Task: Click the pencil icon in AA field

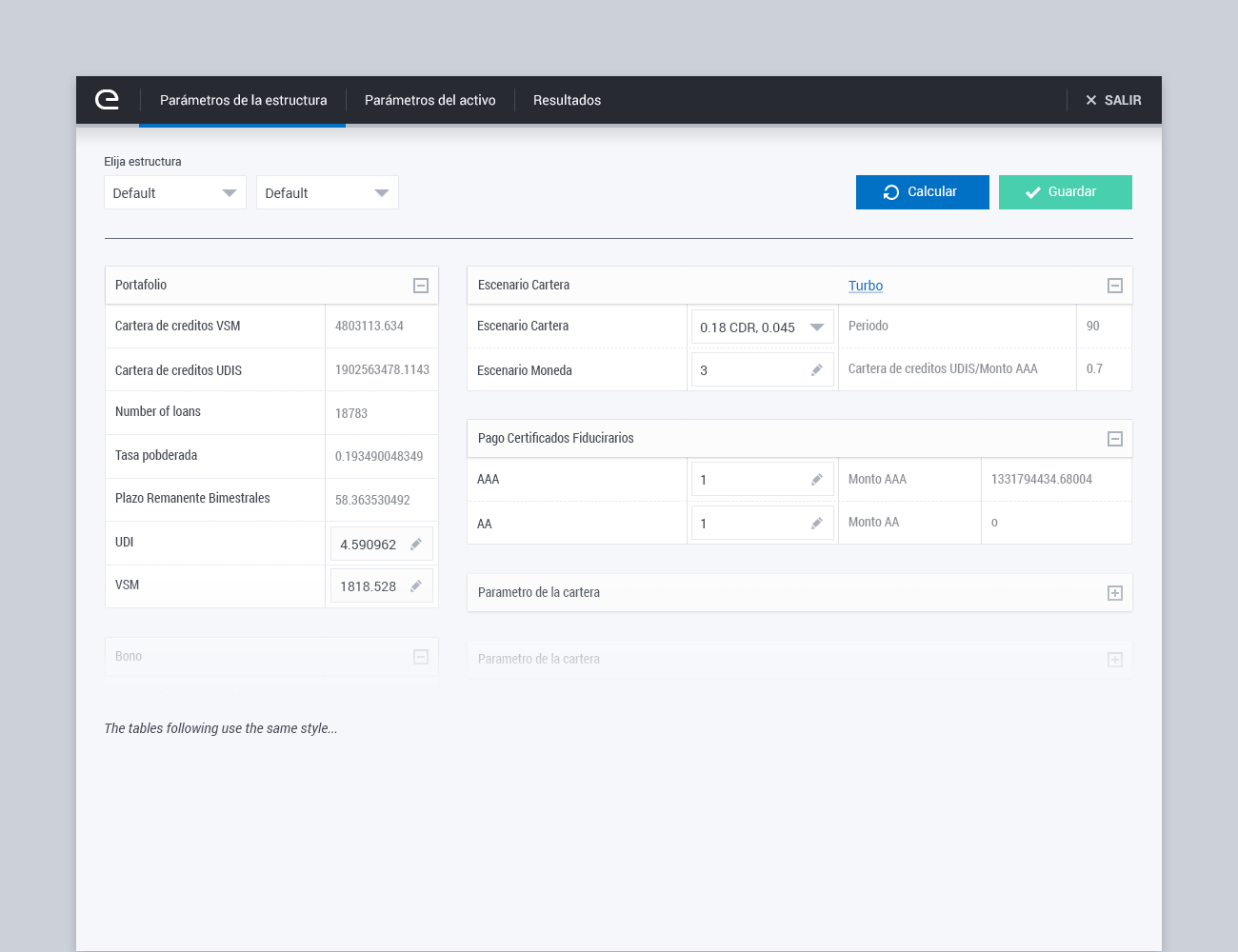Action: tap(817, 524)
